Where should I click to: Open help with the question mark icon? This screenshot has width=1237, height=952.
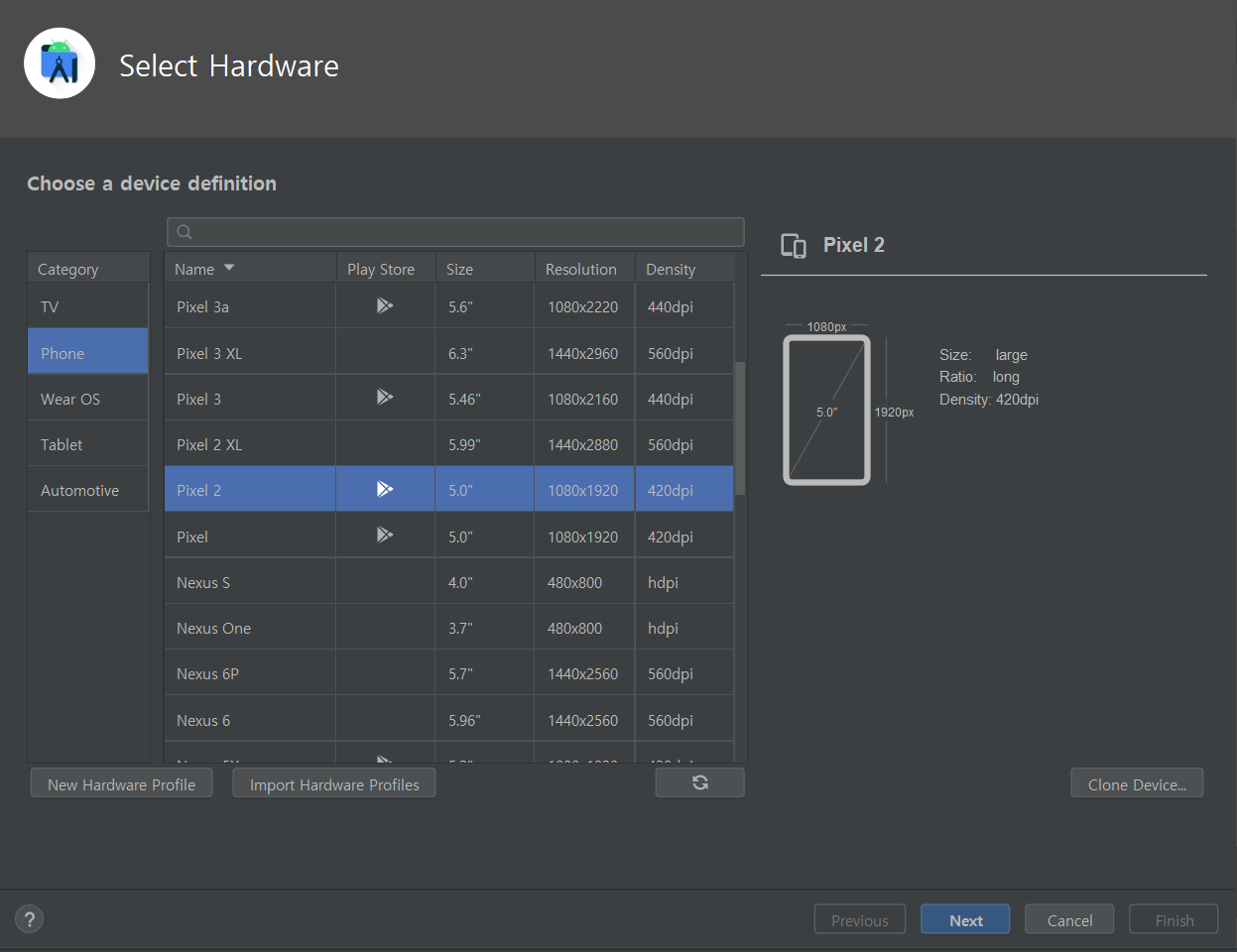click(x=30, y=918)
